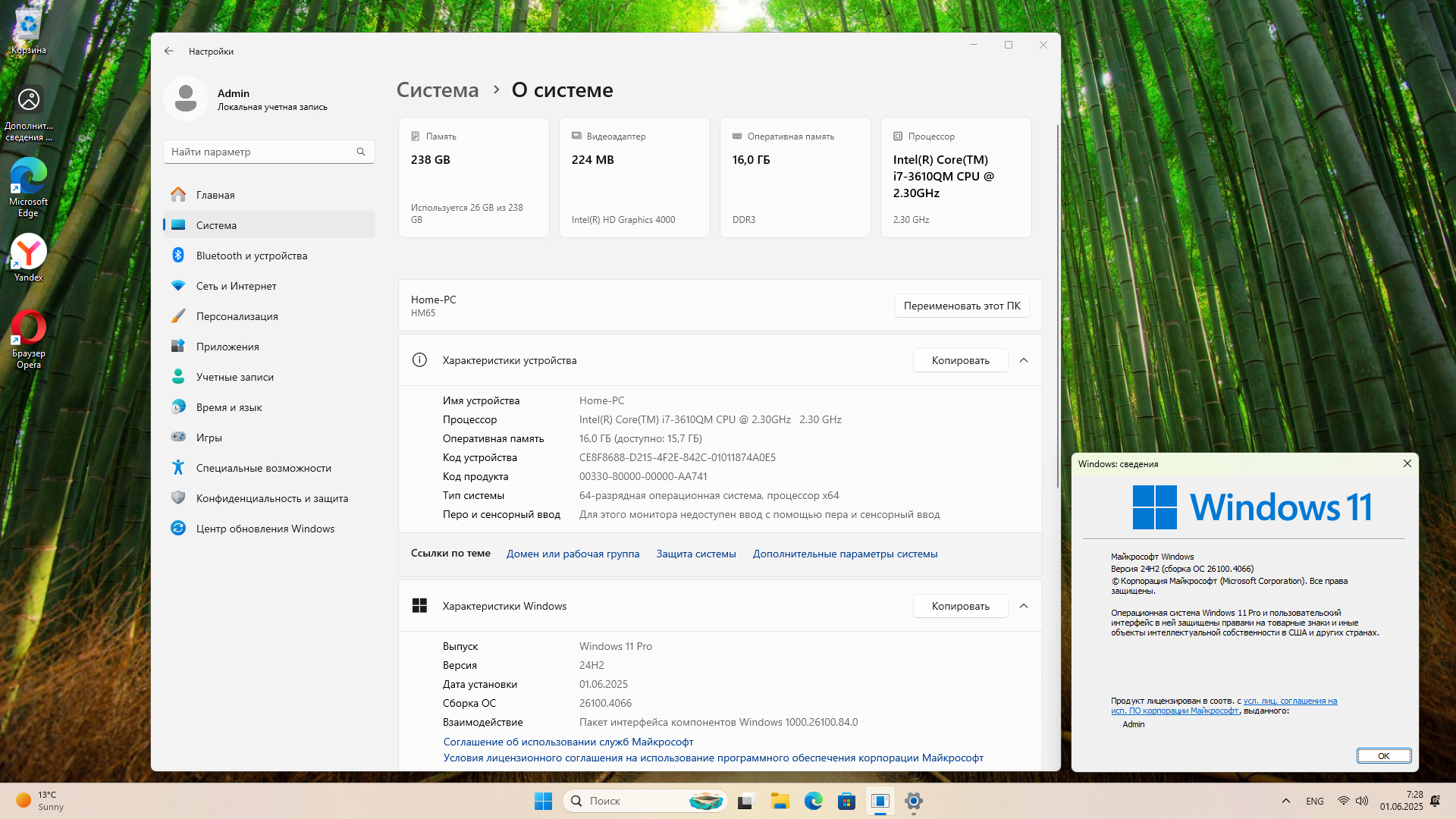Click the Microsoft Store taskbar icon
The height and width of the screenshot is (819, 1456).
pos(846,801)
